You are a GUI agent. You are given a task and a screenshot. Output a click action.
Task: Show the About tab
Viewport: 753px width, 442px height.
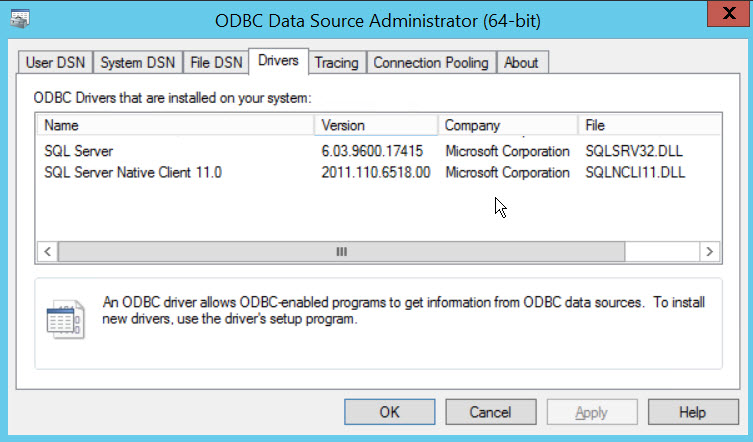pos(522,62)
